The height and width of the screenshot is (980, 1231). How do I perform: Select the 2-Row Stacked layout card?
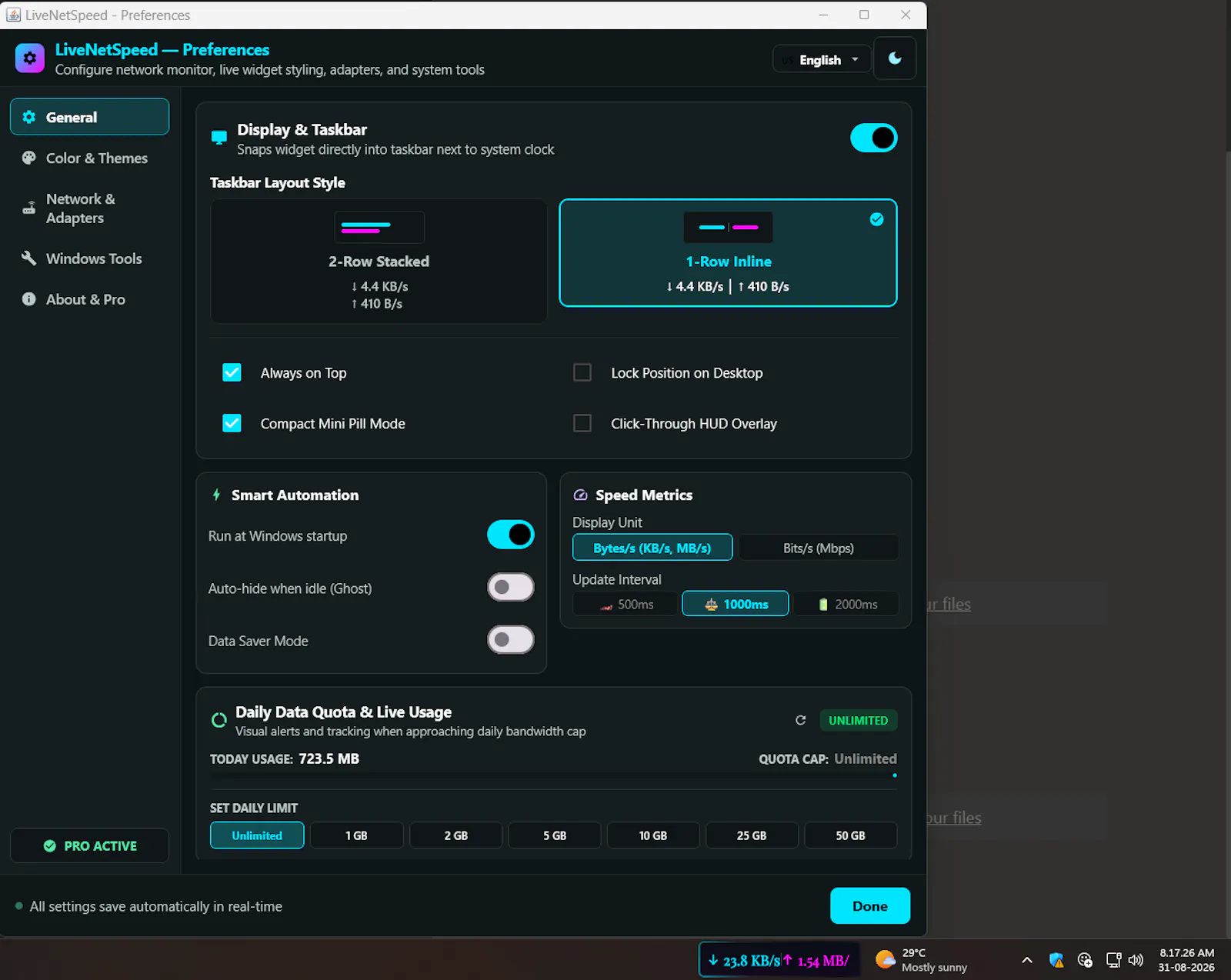(x=379, y=262)
